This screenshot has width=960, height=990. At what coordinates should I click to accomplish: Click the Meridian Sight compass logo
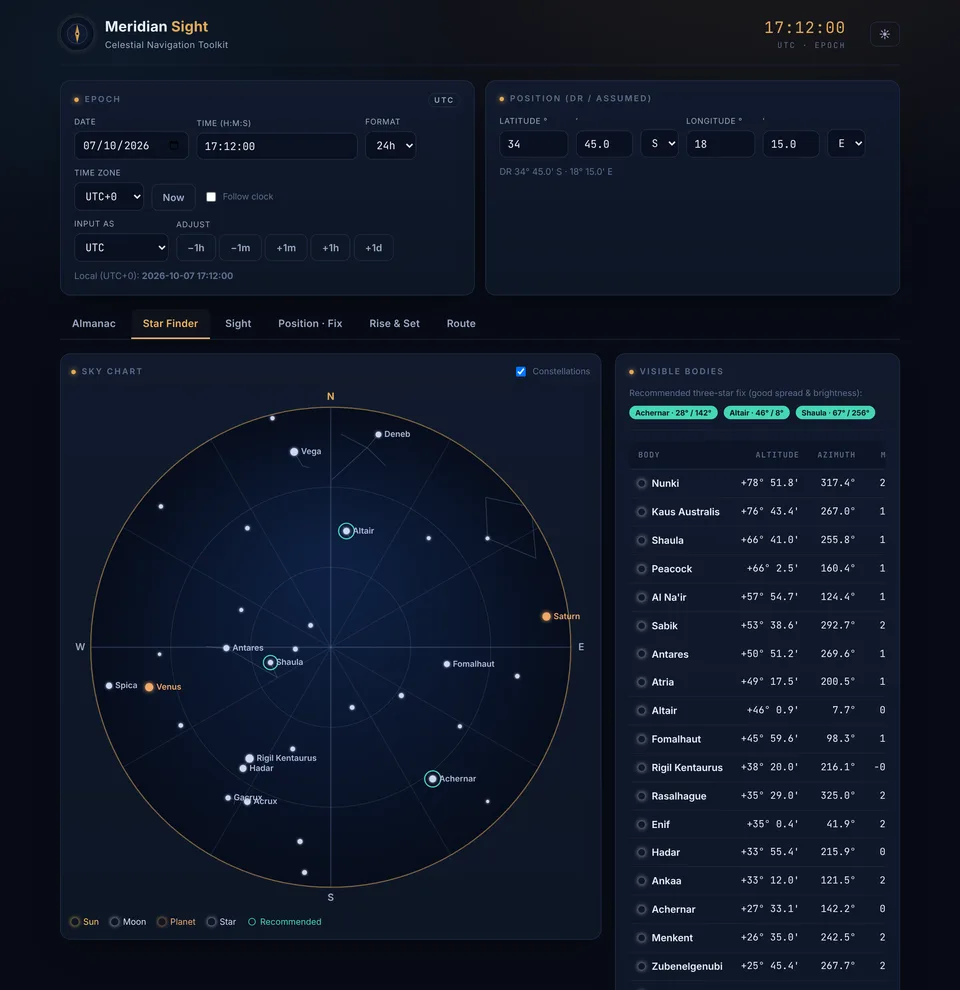tap(77, 33)
